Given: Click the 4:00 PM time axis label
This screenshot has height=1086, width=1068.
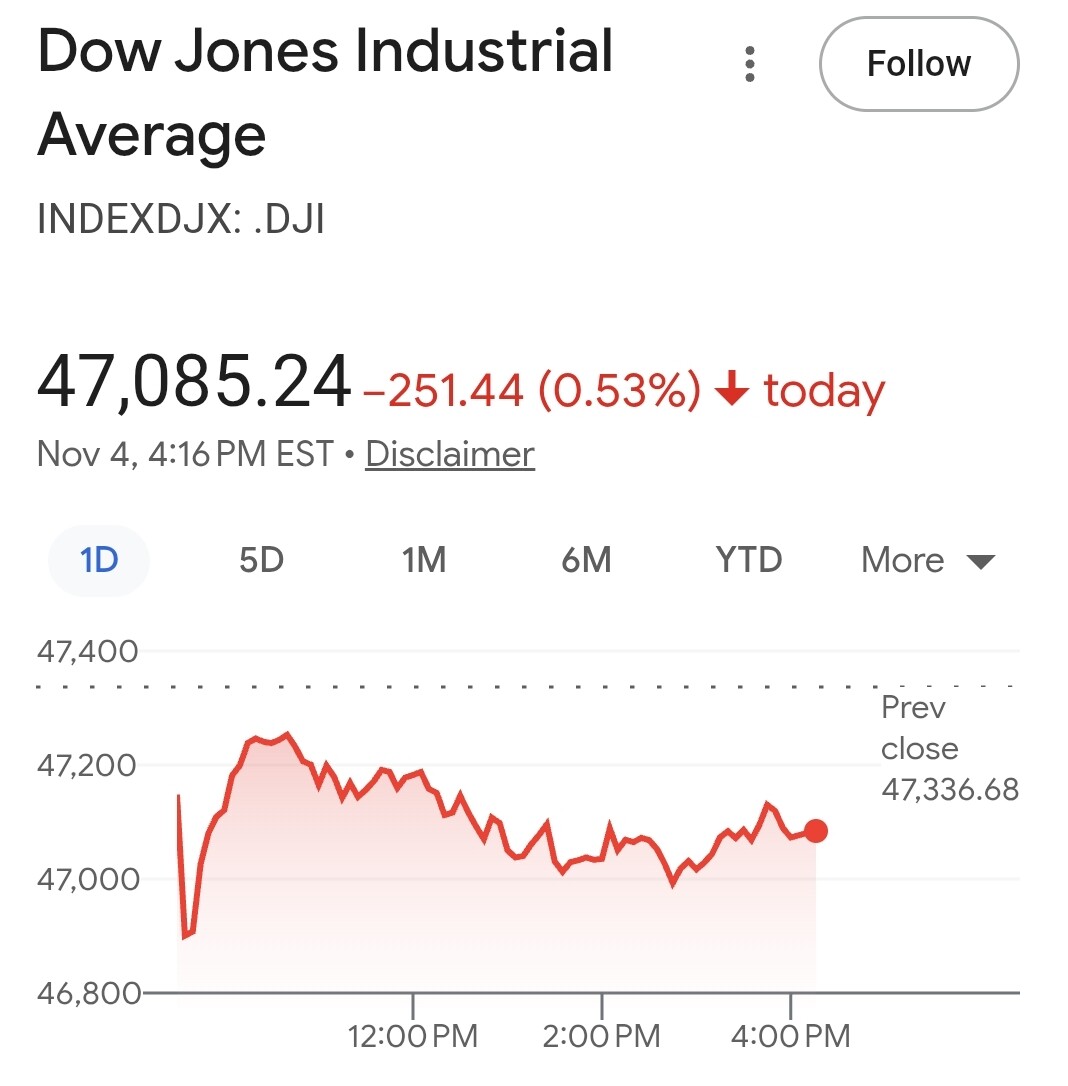Looking at the screenshot, I should [790, 1035].
